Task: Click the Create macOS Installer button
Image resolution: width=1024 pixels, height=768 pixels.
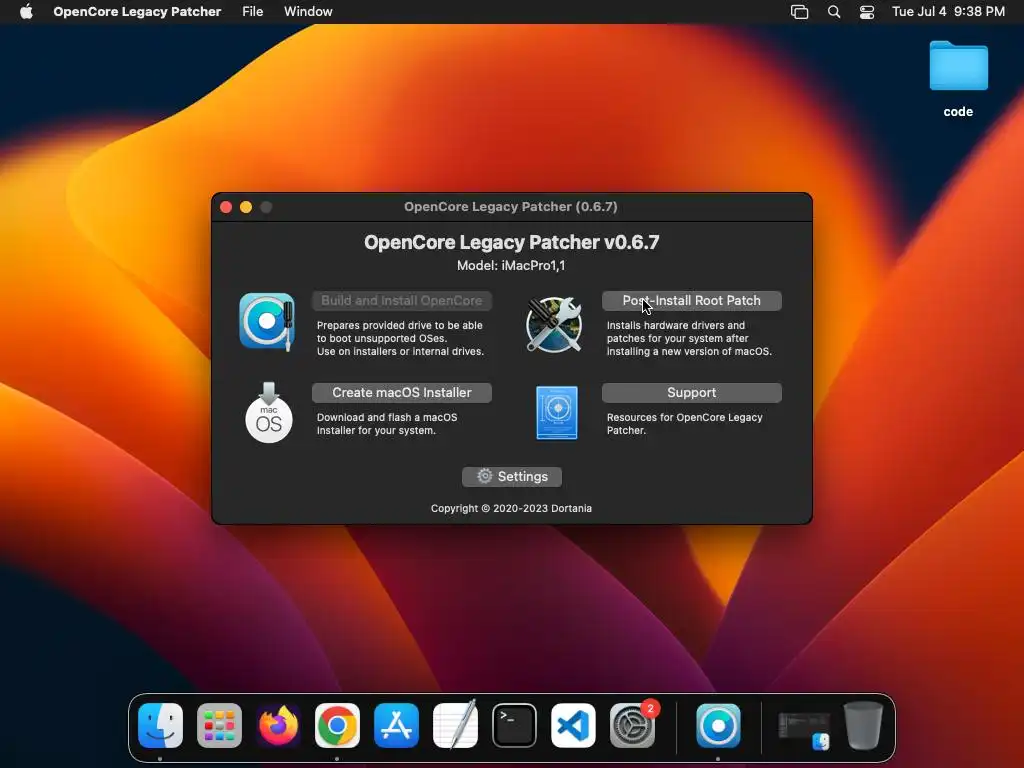Action: [x=402, y=392]
